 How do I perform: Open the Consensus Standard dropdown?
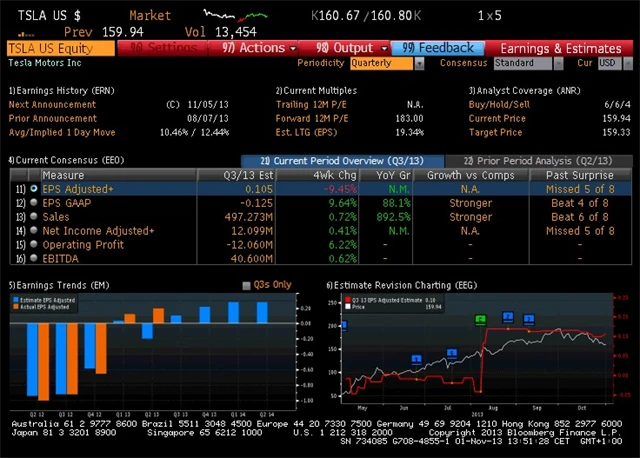coord(528,63)
